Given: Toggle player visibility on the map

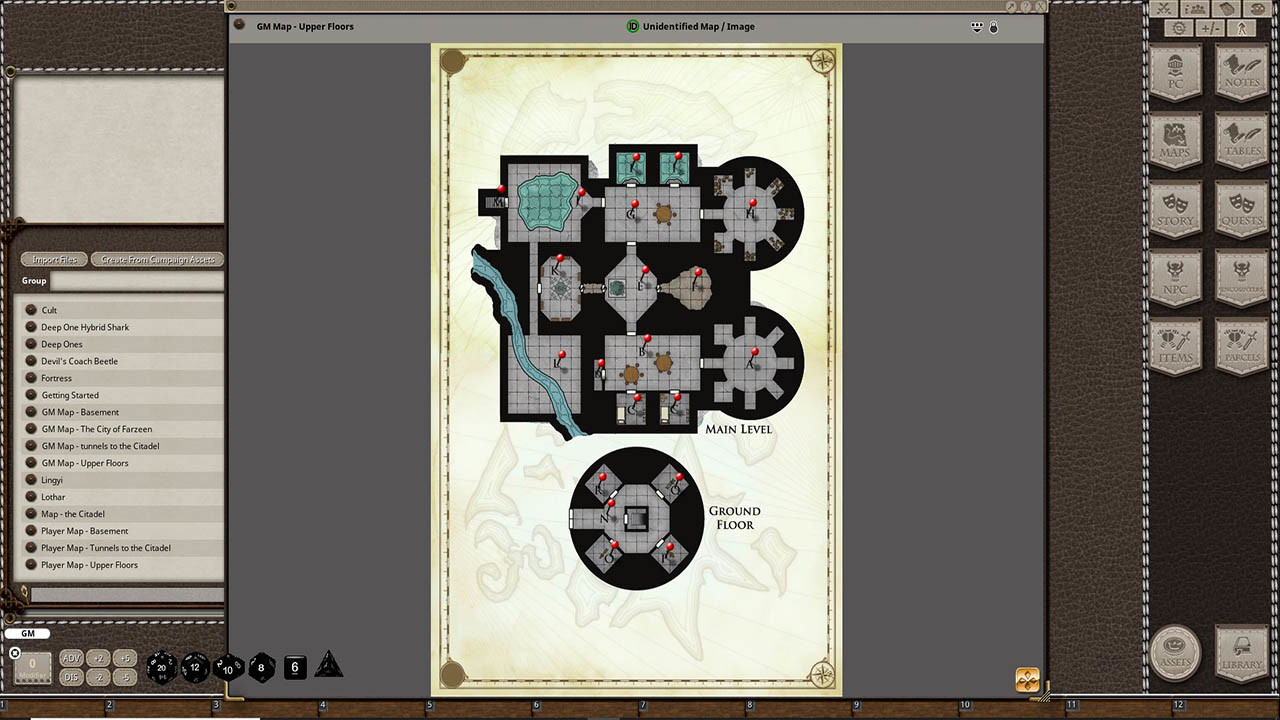Looking at the screenshot, I should (x=977, y=27).
